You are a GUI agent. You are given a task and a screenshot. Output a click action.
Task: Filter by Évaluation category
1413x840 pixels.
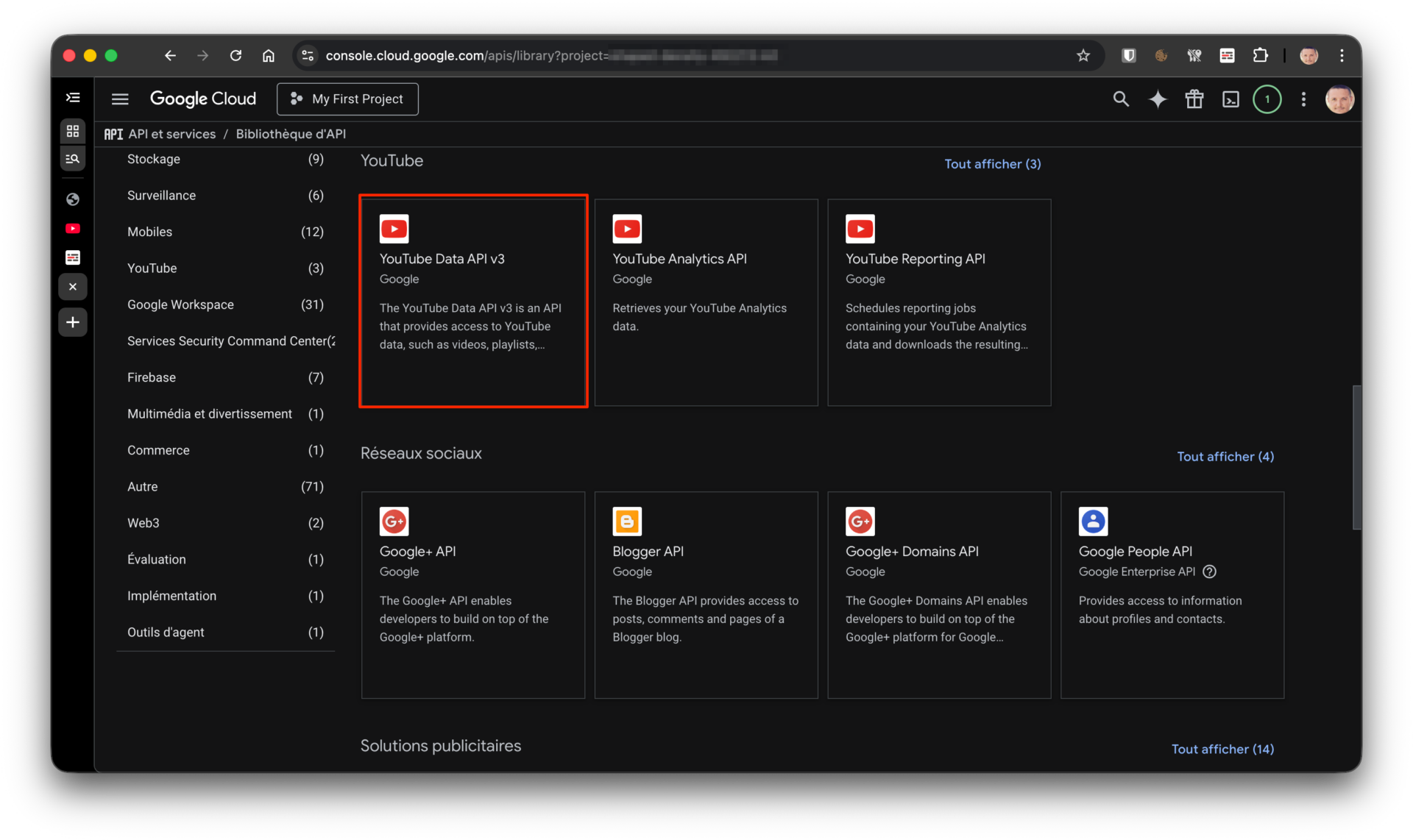coord(225,560)
